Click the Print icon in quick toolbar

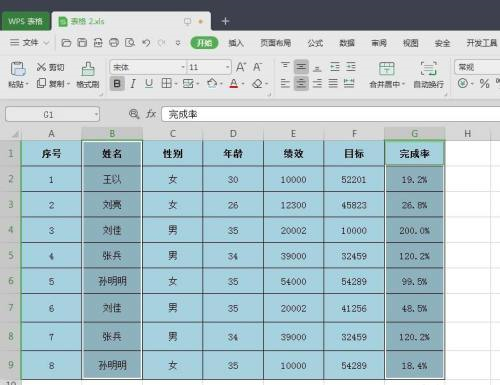114,43
